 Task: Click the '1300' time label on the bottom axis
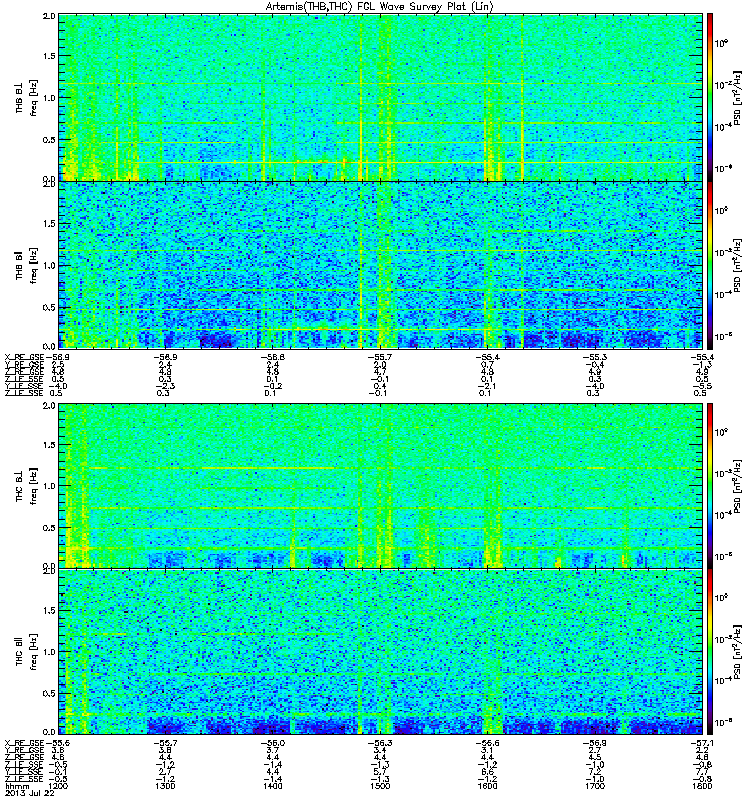165,786
